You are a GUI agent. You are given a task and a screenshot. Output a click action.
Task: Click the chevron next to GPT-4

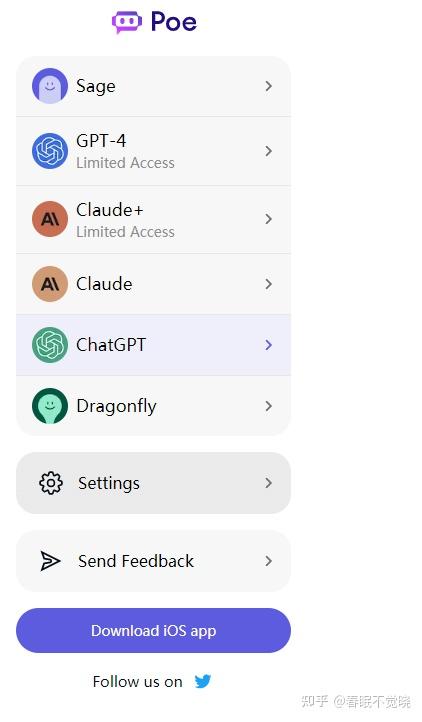(x=269, y=151)
